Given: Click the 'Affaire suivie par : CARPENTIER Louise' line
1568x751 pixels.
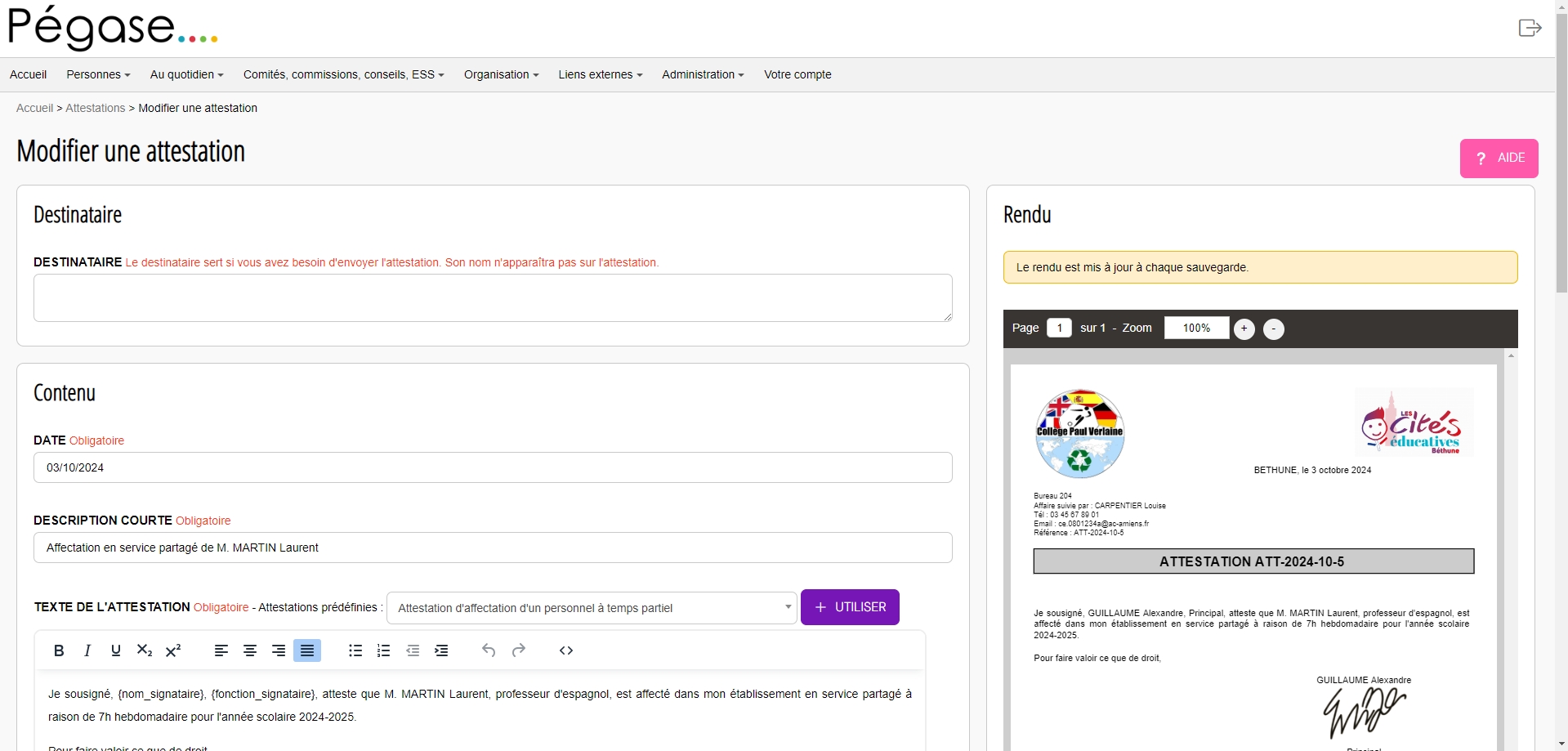Looking at the screenshot, I should click(1099, 506).
